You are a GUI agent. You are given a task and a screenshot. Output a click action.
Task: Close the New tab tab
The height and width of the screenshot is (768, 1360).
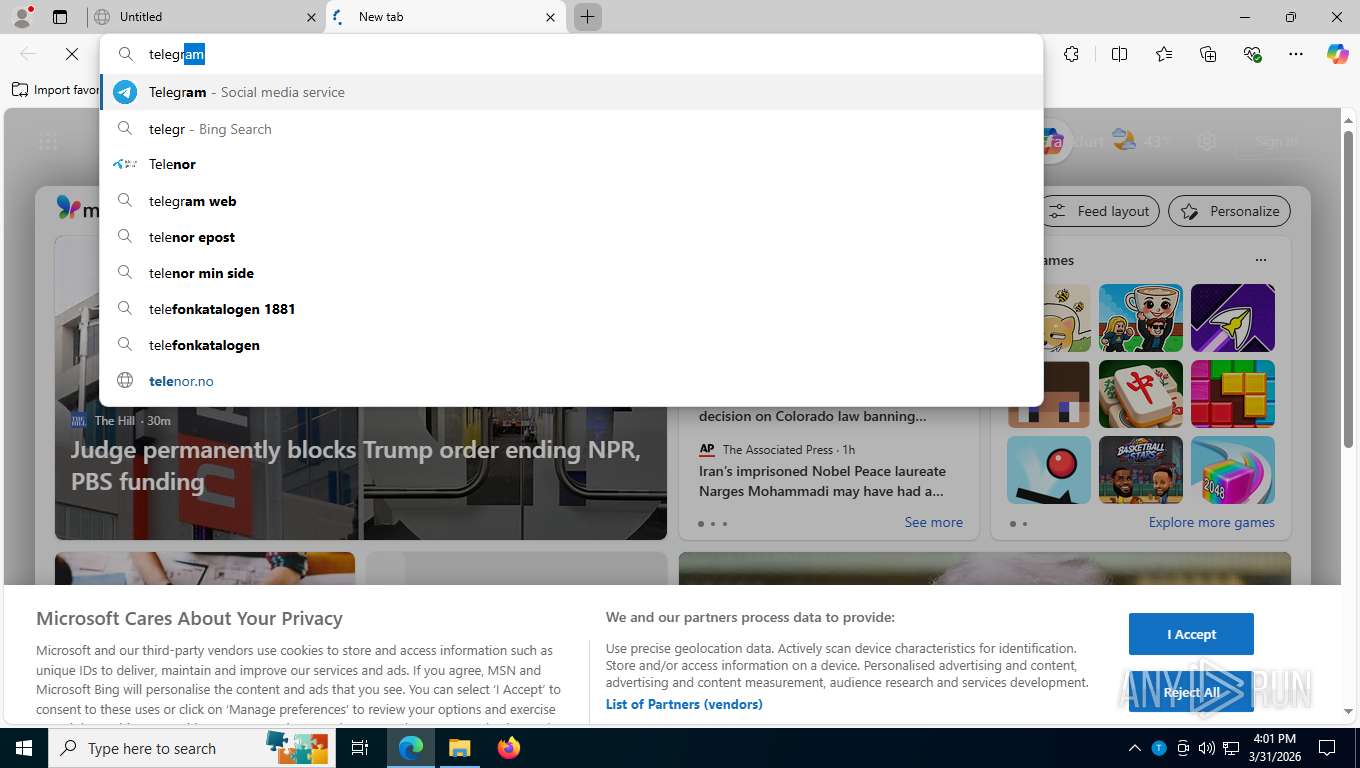point(550,17)
